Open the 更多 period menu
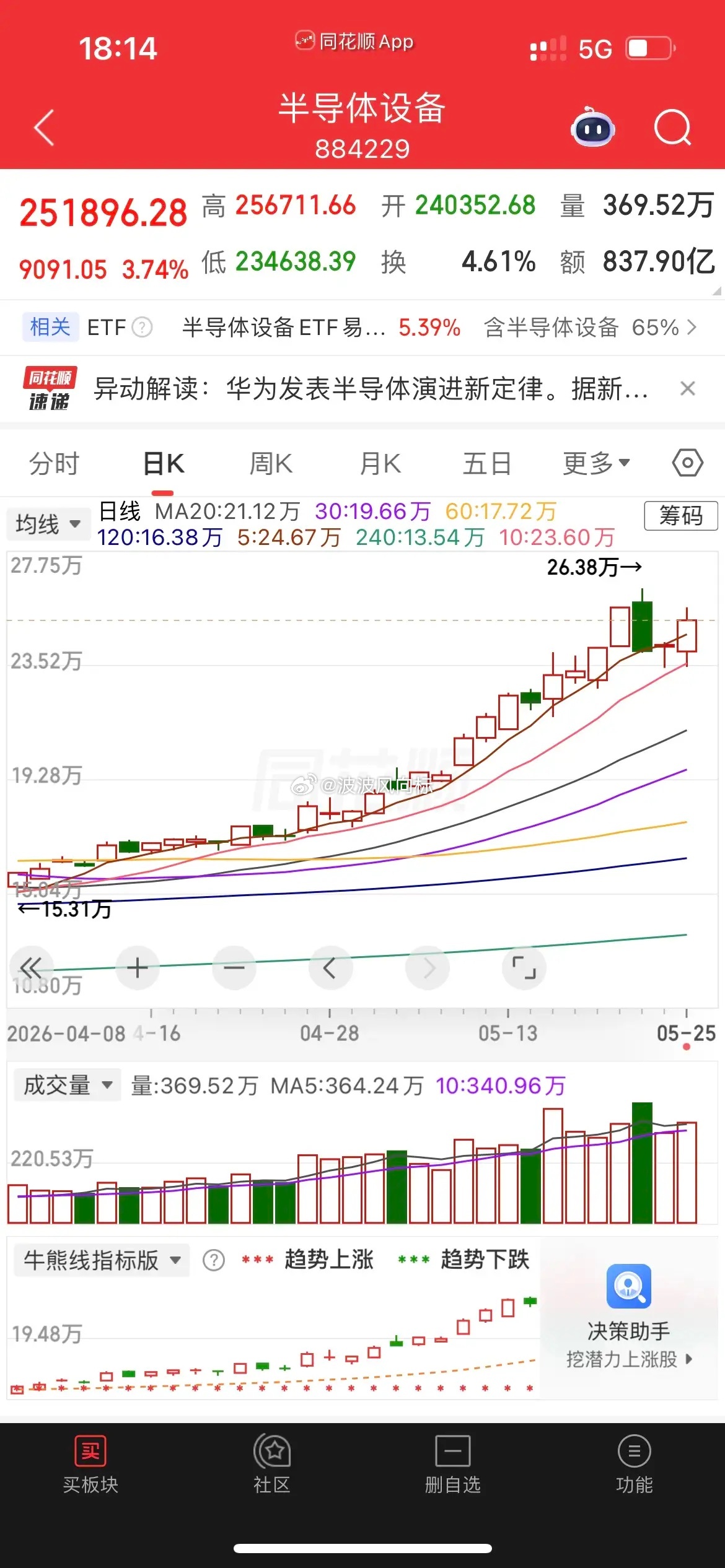This screenshot has height=1568, width=725. (x=596, y=463)
